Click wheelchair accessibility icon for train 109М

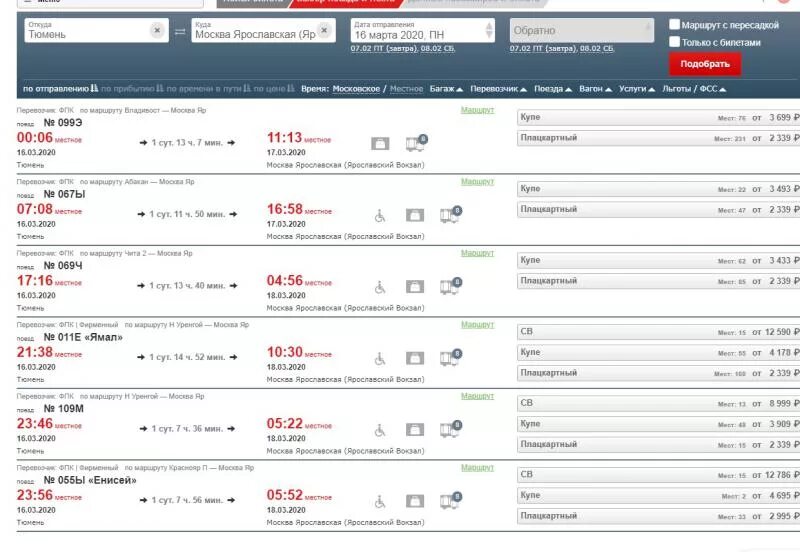pyautogui.click(x=380, y=431)
